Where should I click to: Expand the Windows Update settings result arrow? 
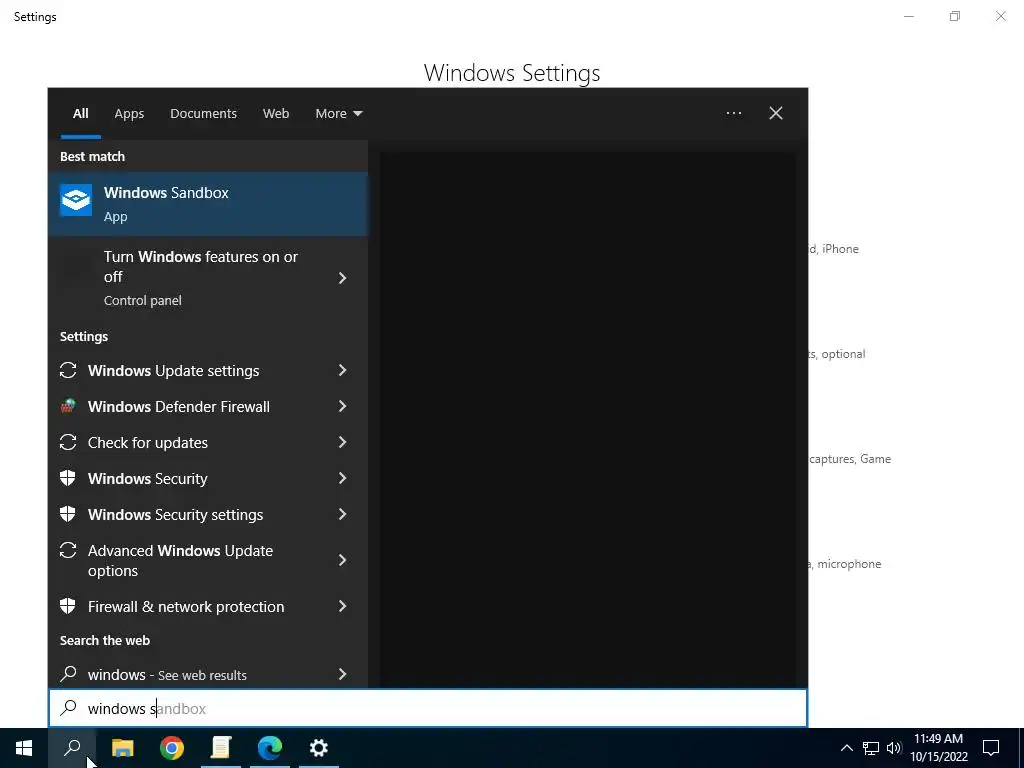342,370
